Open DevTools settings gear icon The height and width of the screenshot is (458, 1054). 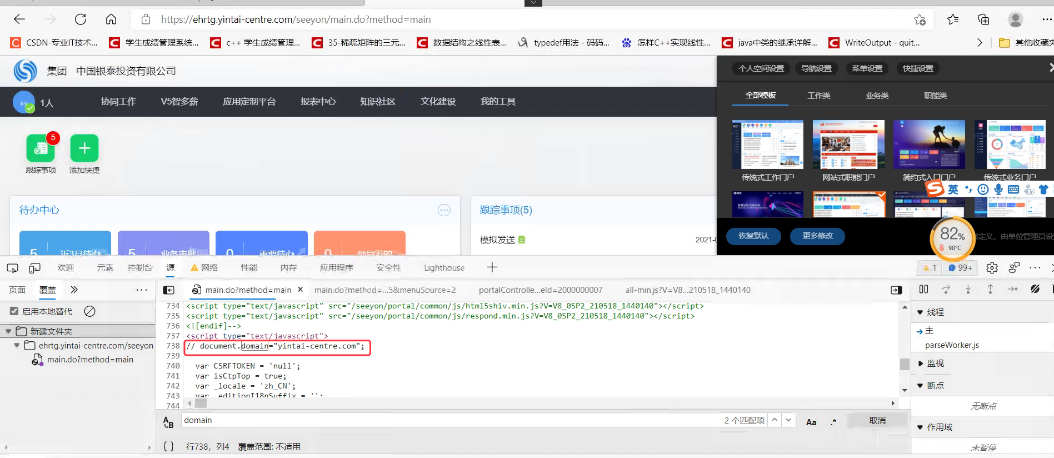pyautogui.click(x=992, y=268)
